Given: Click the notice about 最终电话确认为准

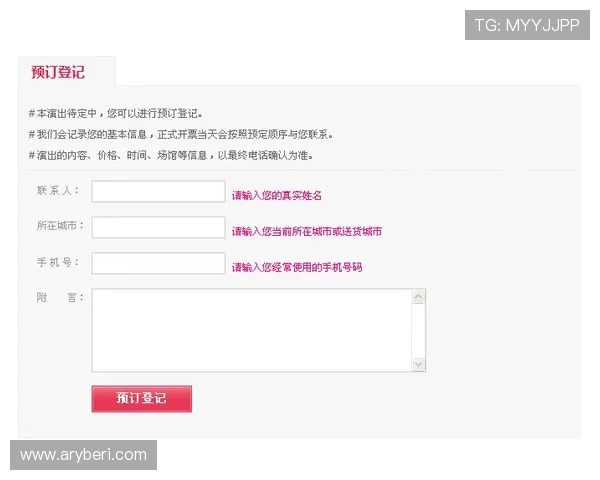Looking at the screenshot, I should [x=171, y=155].
